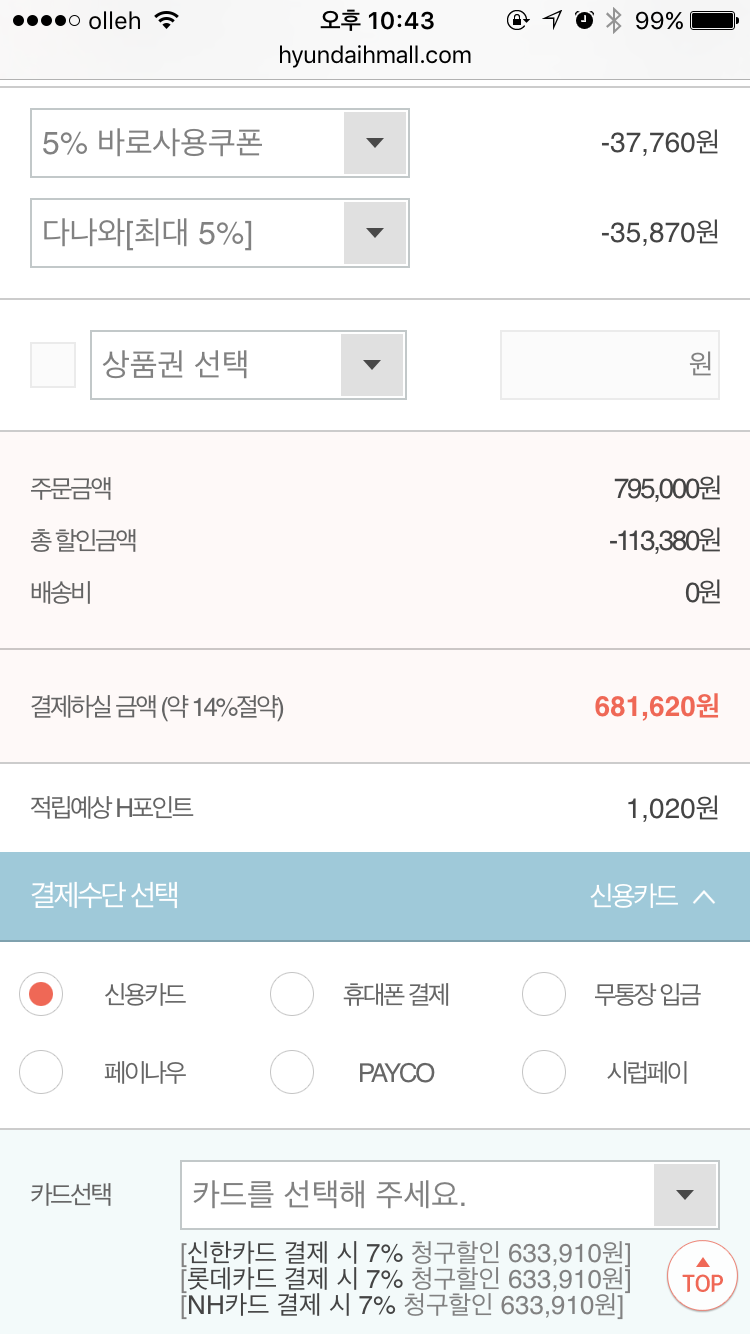Tap the TOP scroll-to-top icon
The image size is (750, 1334).
pyautogui.click(x=702, y=1274)
